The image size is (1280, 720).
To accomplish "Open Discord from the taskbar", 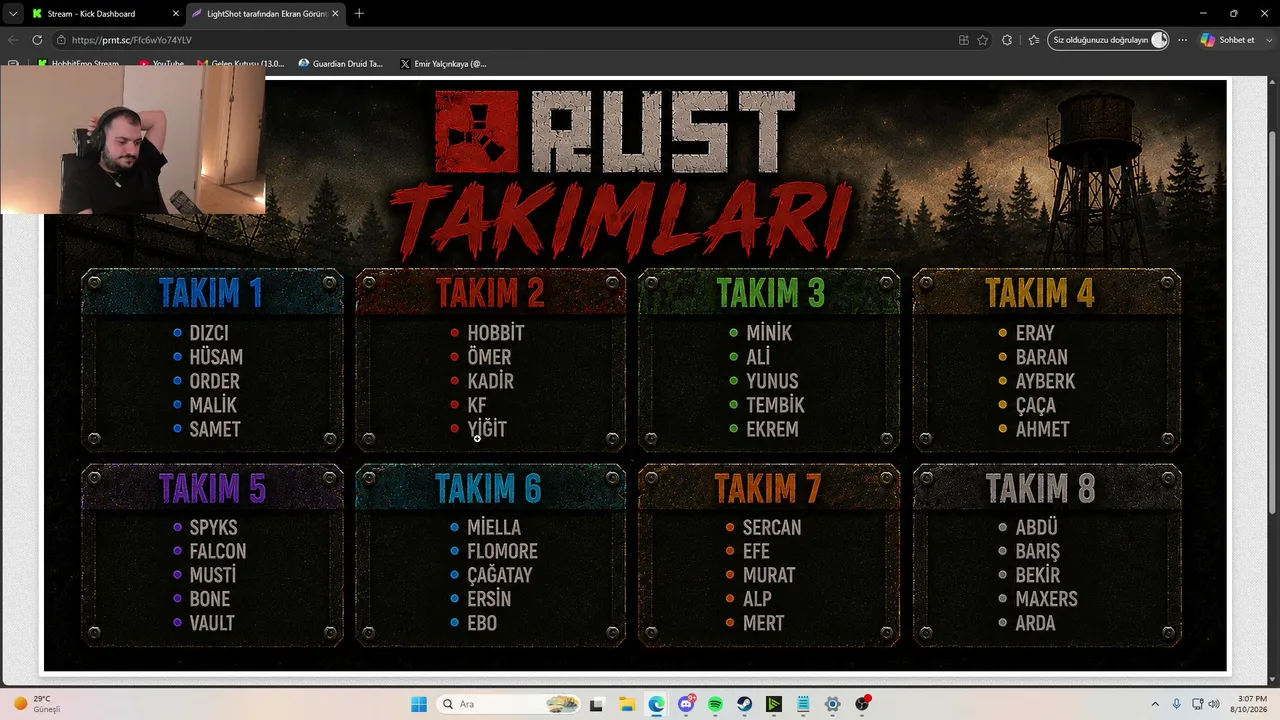I will [686, 704].
